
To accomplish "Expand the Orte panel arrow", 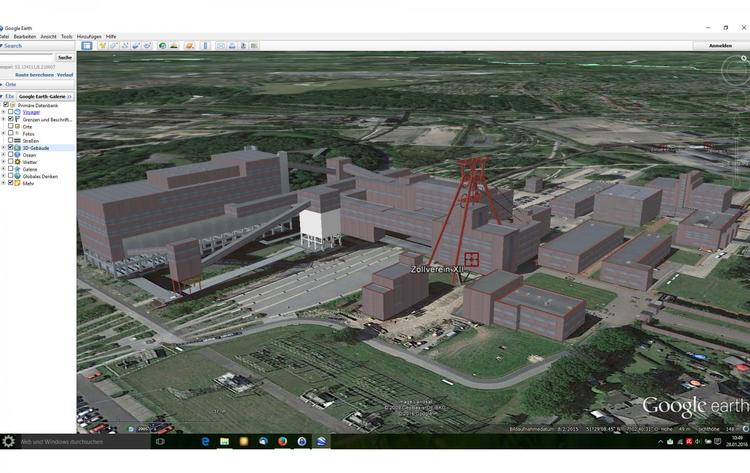I will [x=1, y=85].
